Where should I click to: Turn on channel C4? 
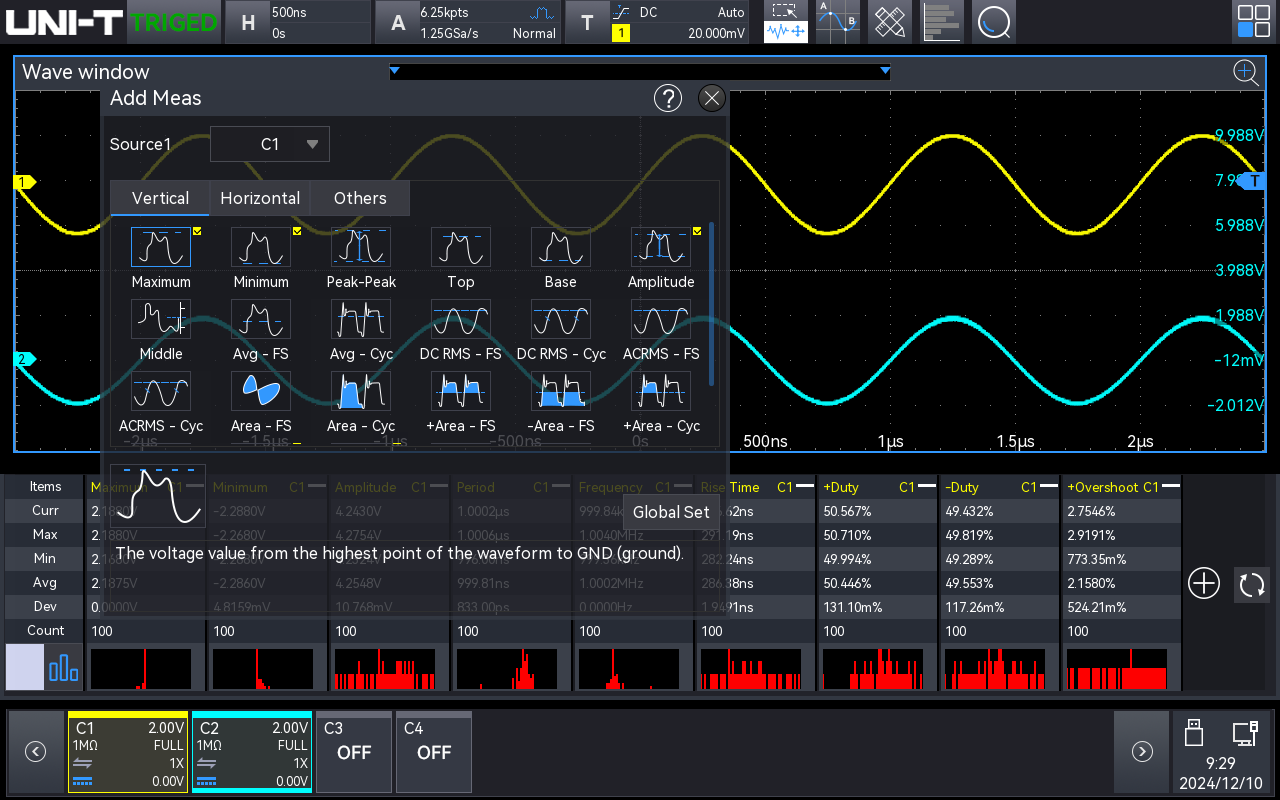coord(434,752)
